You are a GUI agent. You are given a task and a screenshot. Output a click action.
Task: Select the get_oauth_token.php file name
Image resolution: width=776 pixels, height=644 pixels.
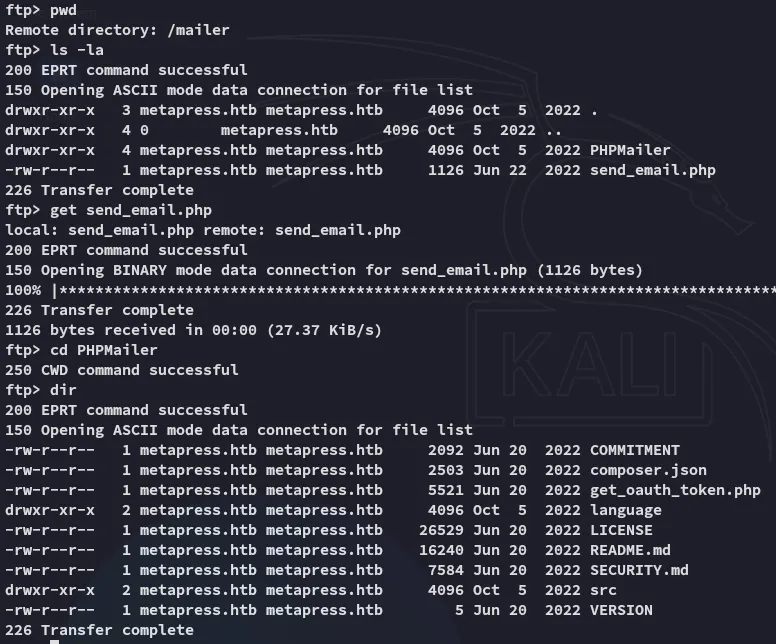(674, 490)
